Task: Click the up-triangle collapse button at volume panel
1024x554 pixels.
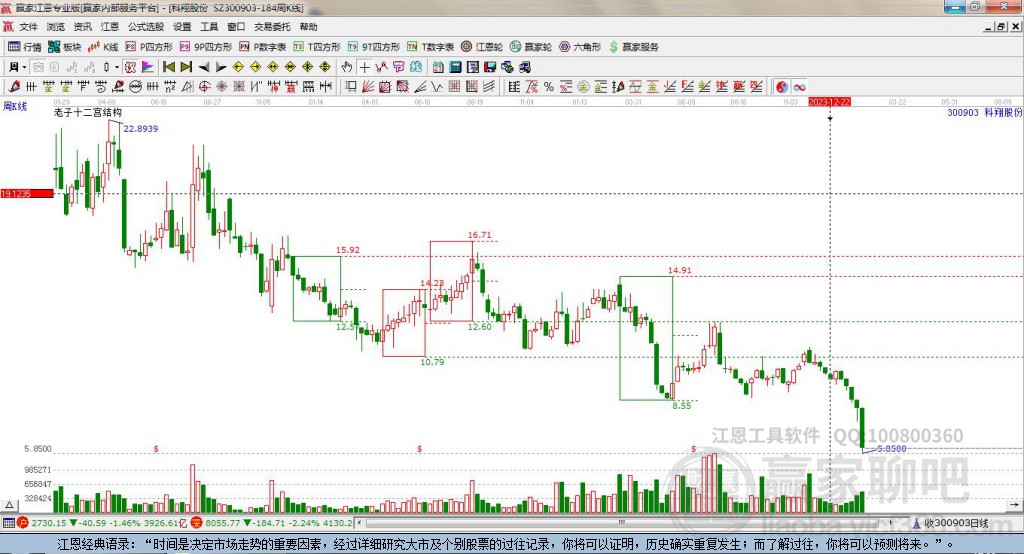Action: click(x=9, y=505)
